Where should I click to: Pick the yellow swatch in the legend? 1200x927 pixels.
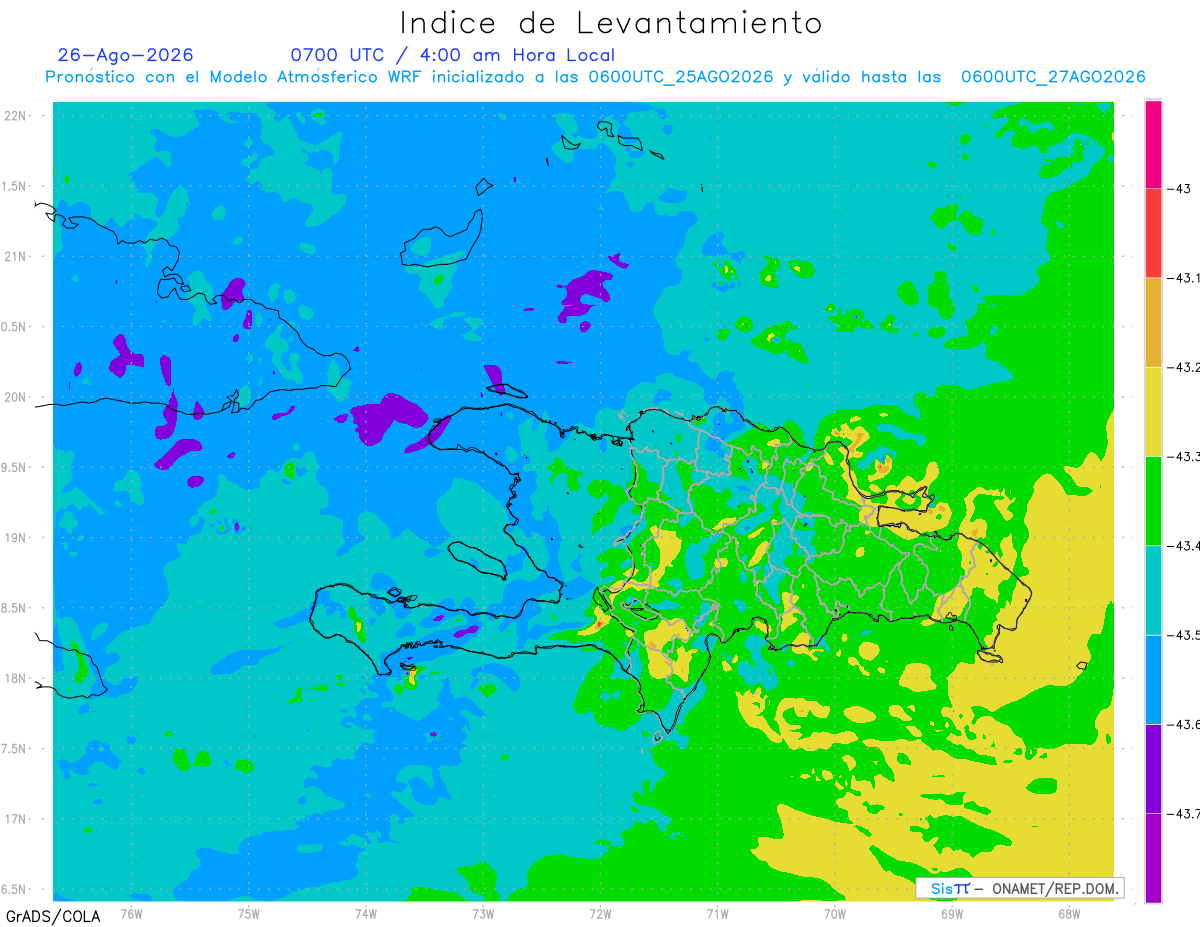(1153, 411)
